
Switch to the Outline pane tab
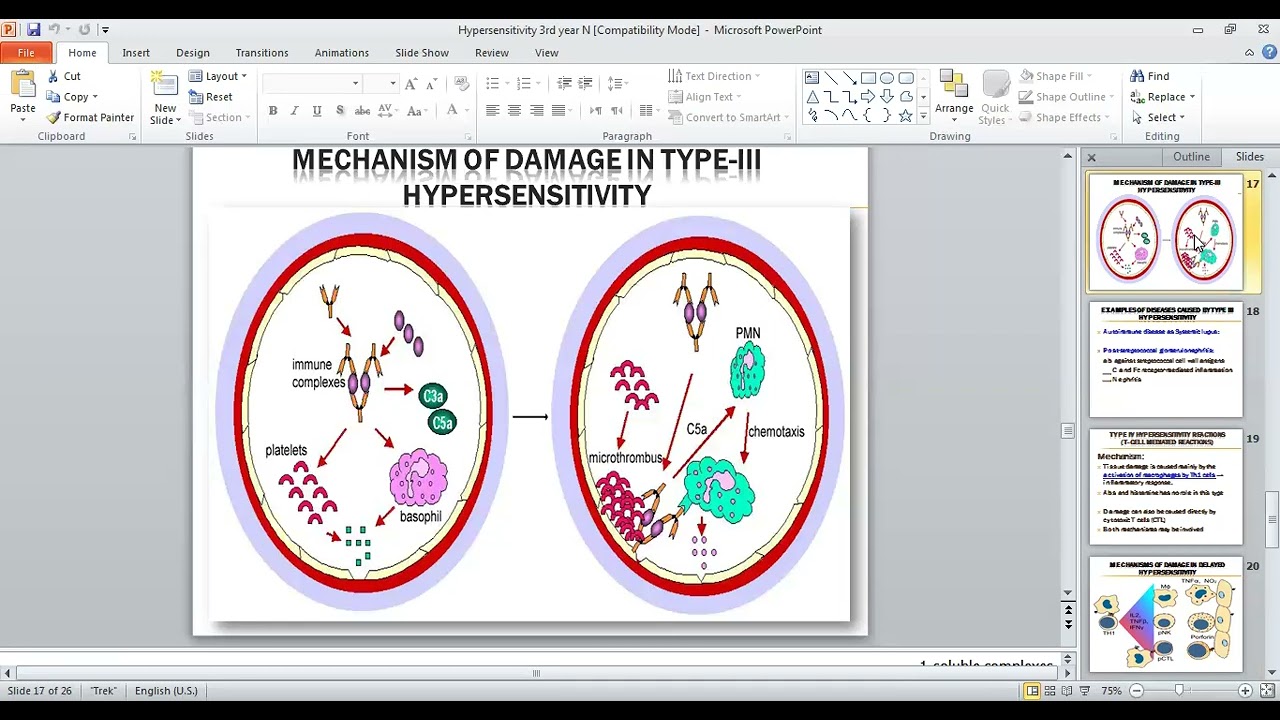1191,157
